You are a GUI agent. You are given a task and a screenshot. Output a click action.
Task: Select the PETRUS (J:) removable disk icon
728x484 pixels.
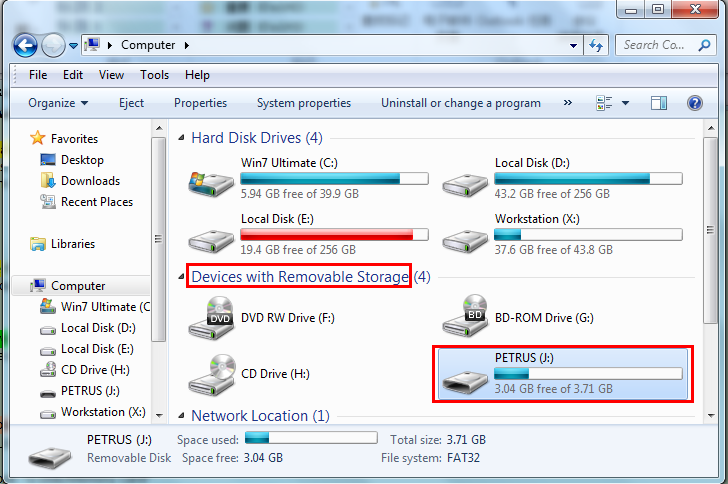[x=465, y=381]
